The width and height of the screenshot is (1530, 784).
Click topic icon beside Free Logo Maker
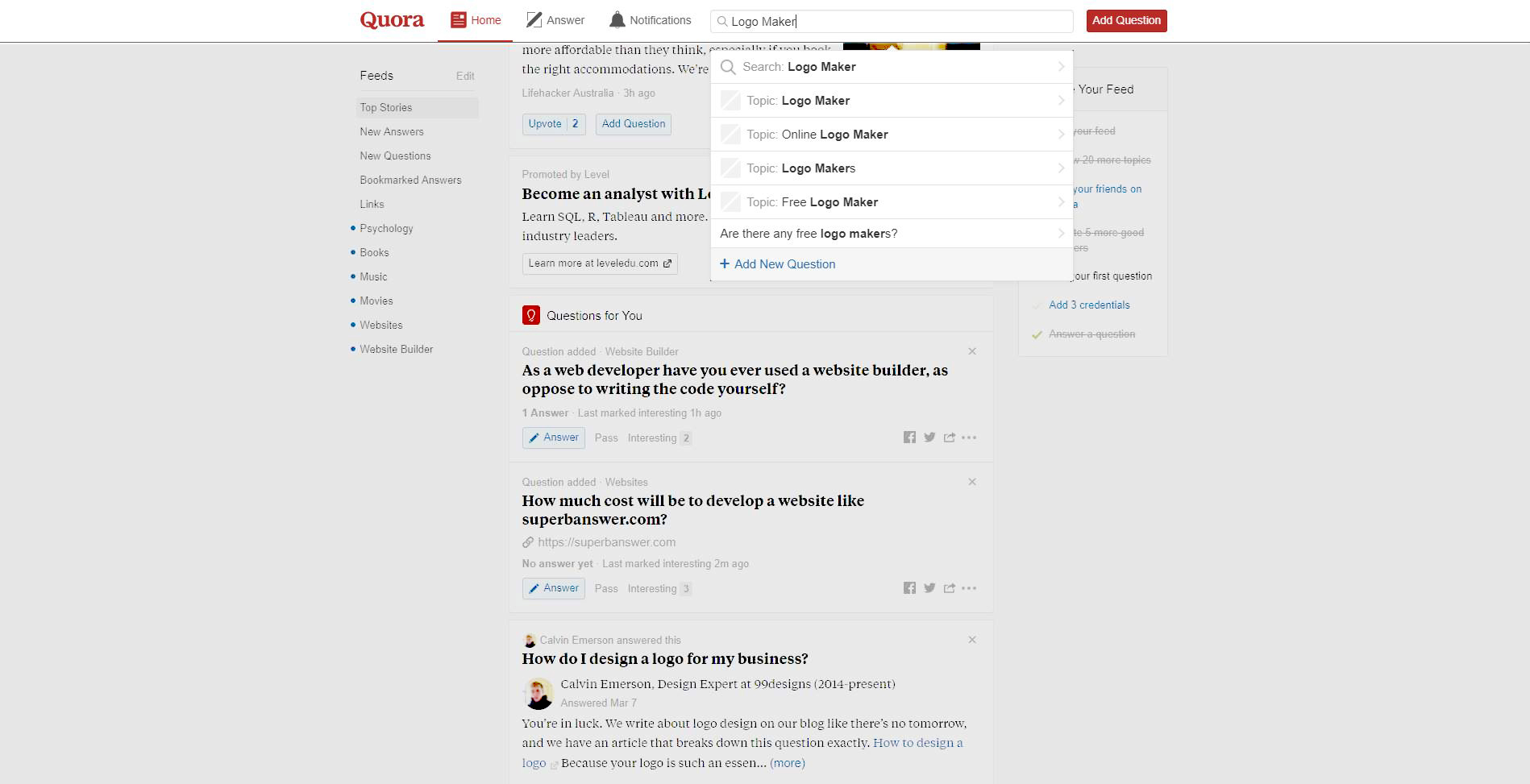coord(730,202)
